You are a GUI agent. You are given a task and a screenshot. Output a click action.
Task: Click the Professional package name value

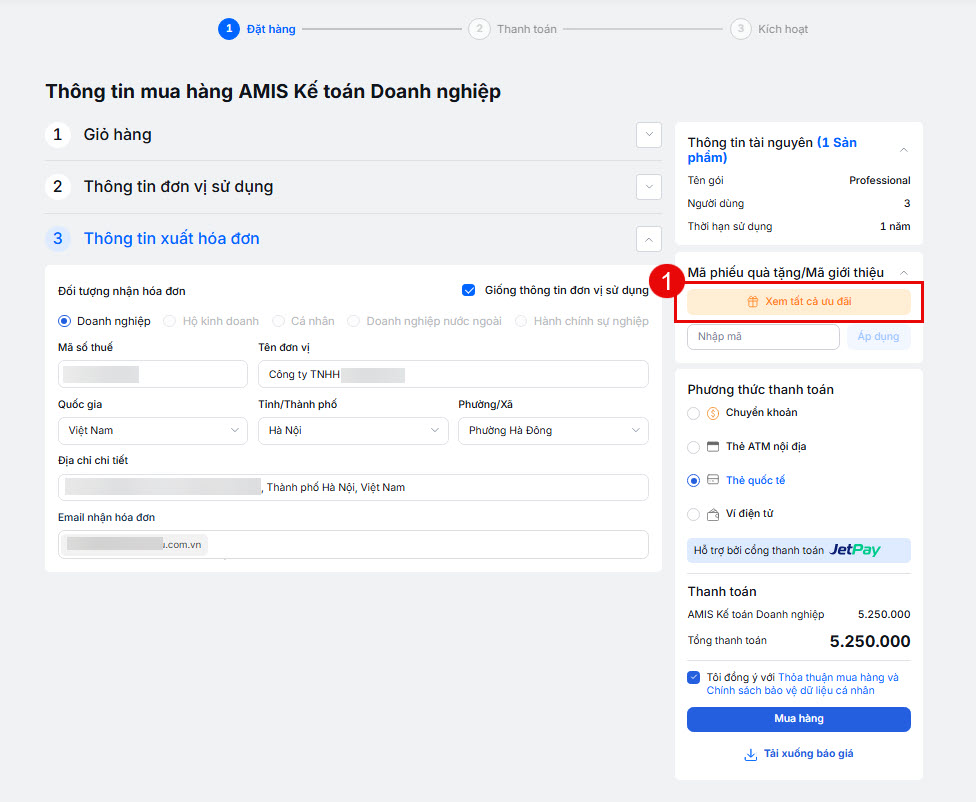click(x=880, y=181)
